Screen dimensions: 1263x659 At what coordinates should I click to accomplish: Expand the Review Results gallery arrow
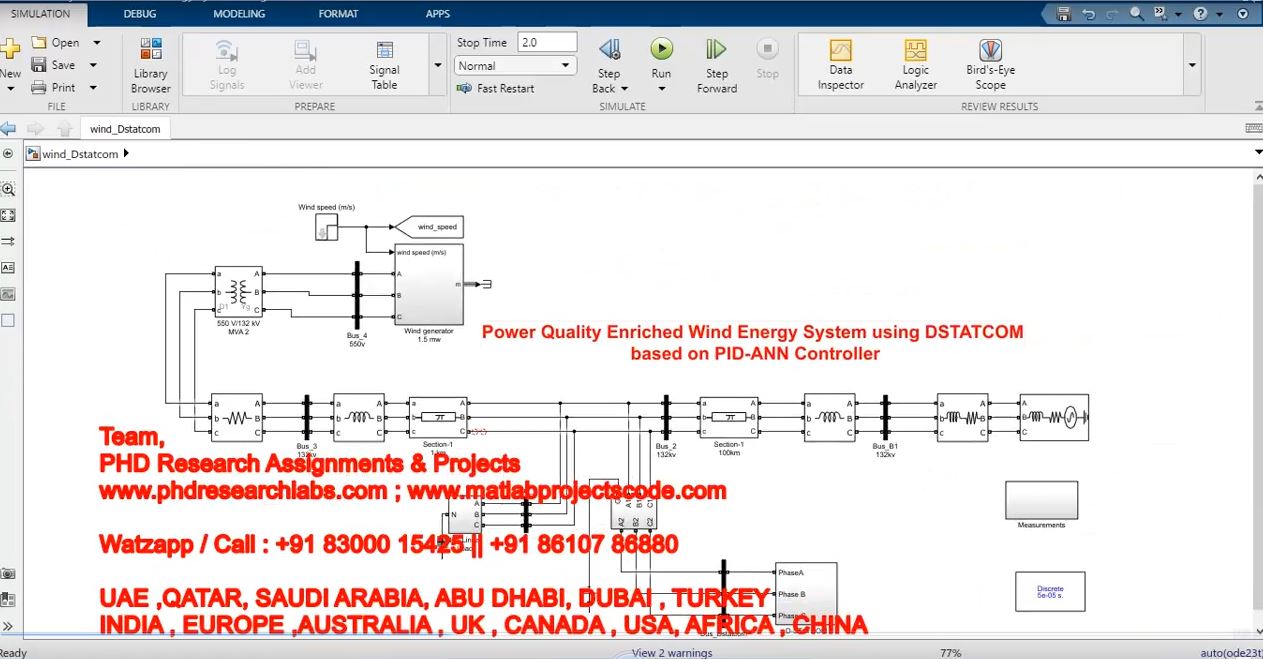point(1191,66)
